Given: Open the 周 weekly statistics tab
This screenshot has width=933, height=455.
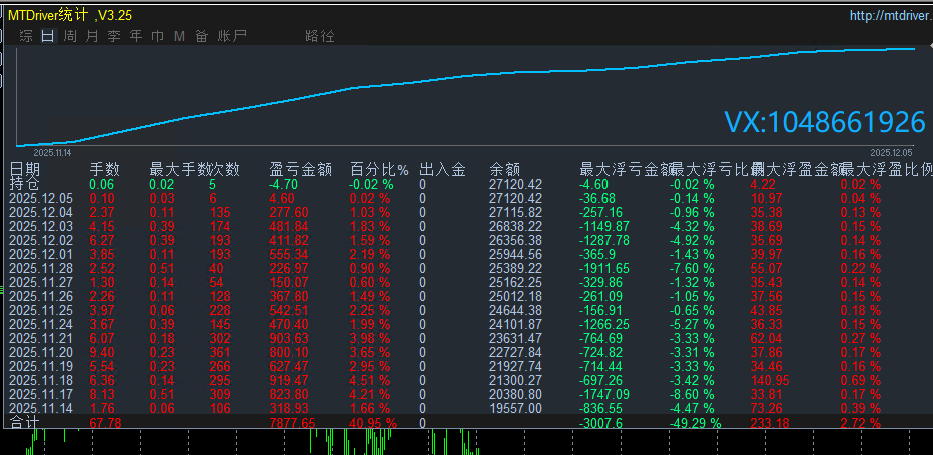Looking at the screenshot, I should (x=70, y=36).
